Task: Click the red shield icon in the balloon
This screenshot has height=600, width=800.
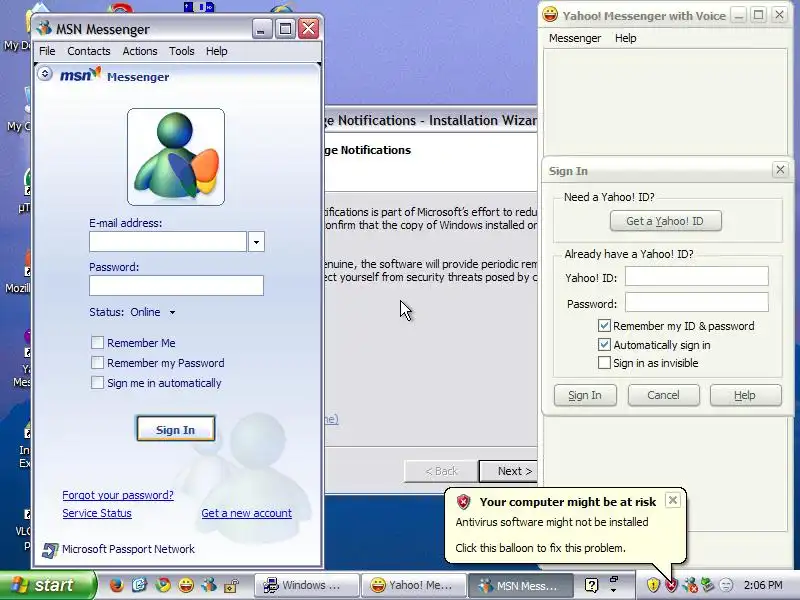Action: pyautogui.click(x=463, y=502)
